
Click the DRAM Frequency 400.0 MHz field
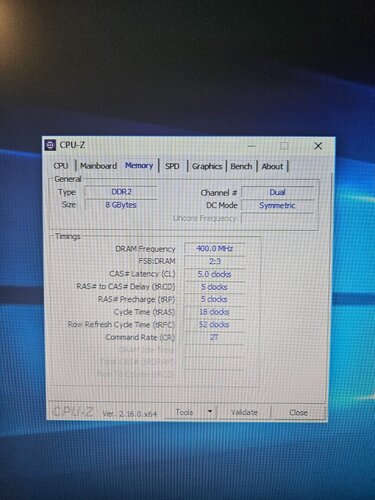(215, 249)
